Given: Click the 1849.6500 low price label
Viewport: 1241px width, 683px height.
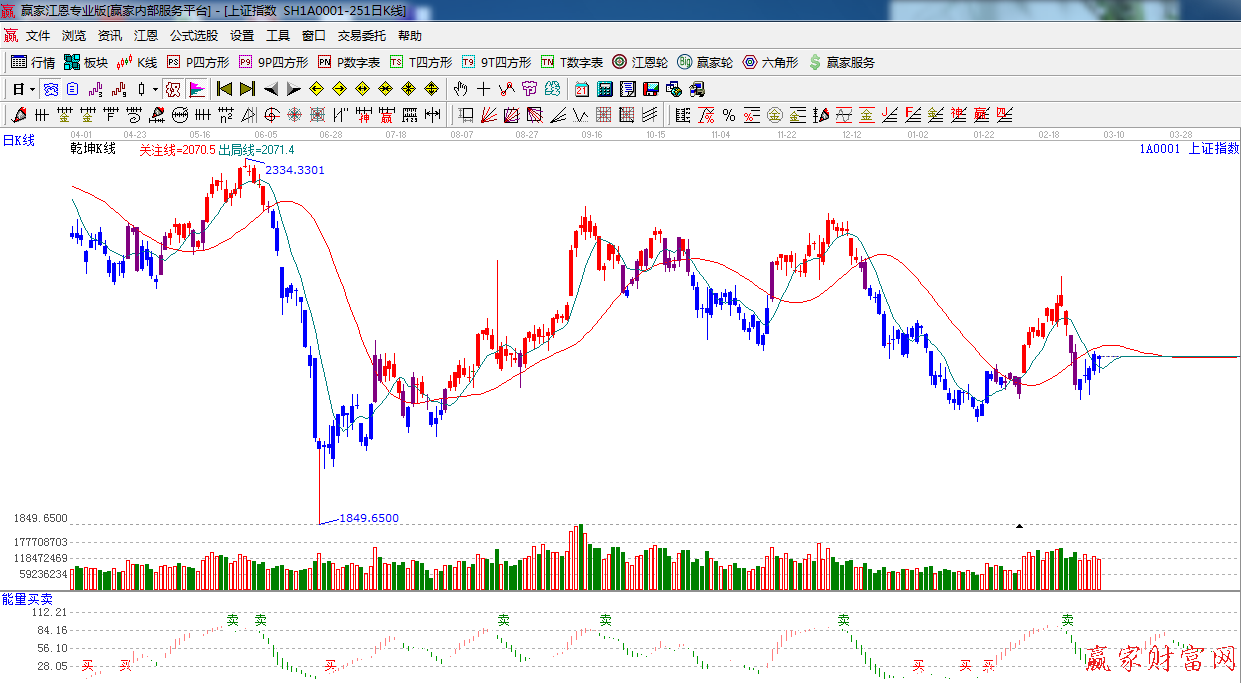Looking at the screenshot, I should (x=369, y=518).
